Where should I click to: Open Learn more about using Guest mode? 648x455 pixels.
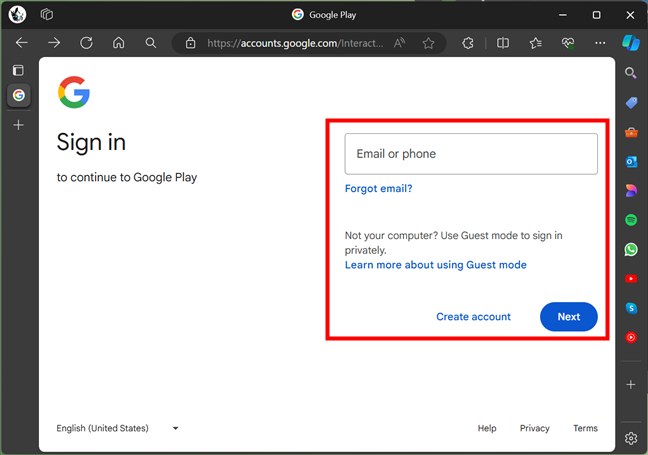(436, 265)
